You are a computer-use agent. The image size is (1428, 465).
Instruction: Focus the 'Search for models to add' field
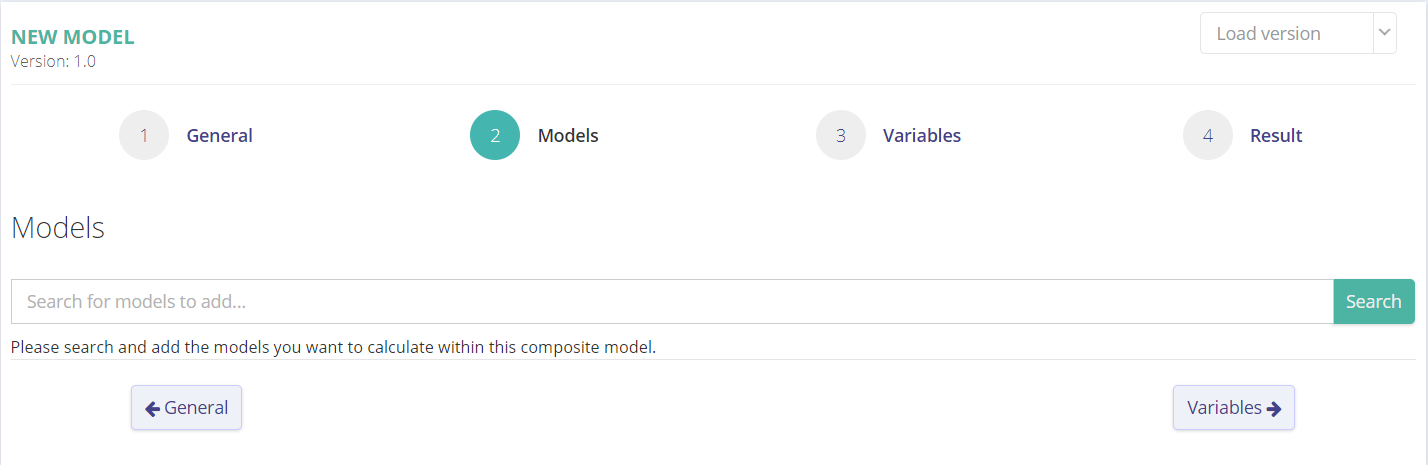[x=672, y=301]
